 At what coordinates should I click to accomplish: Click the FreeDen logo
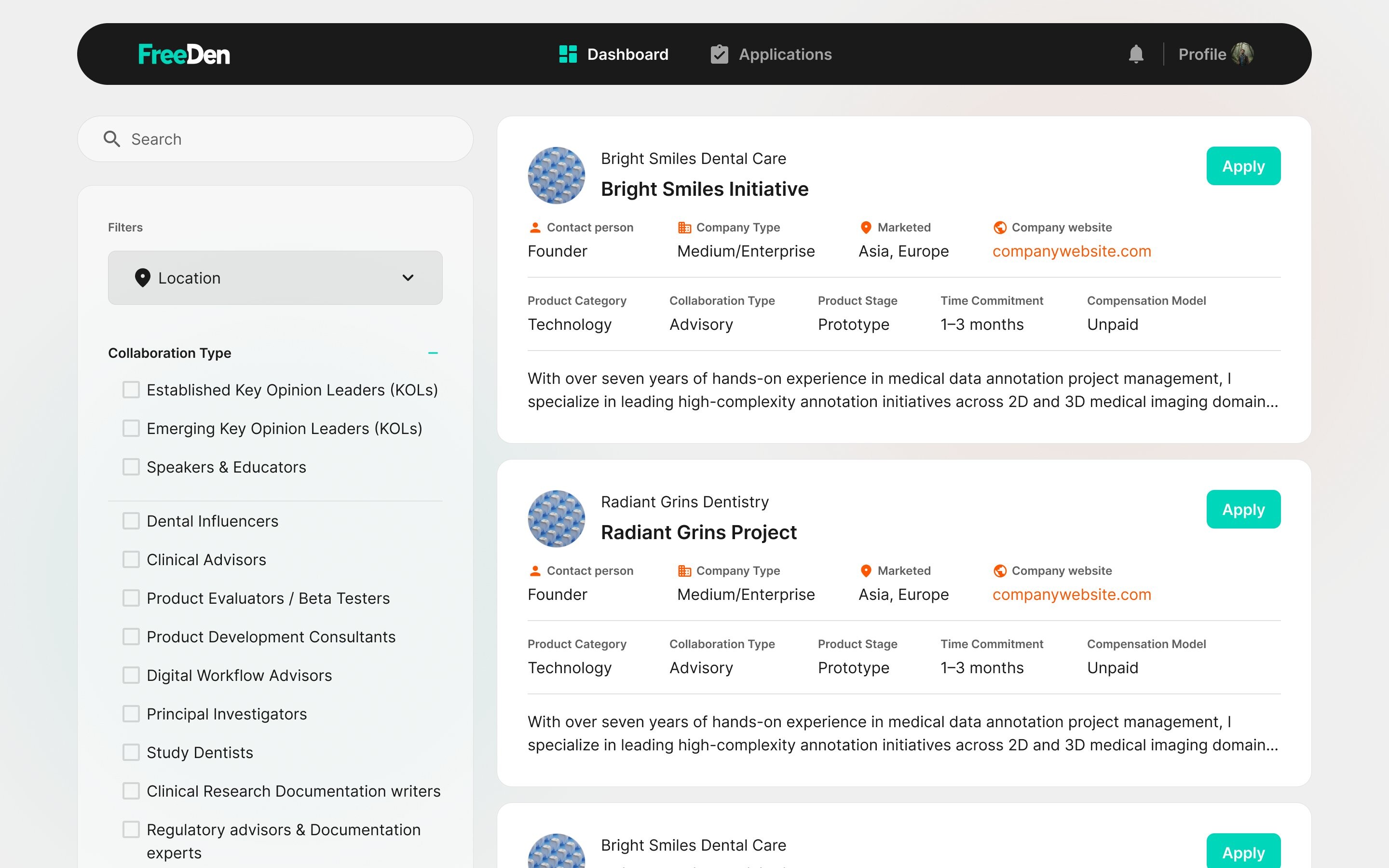tap(184, 54)
